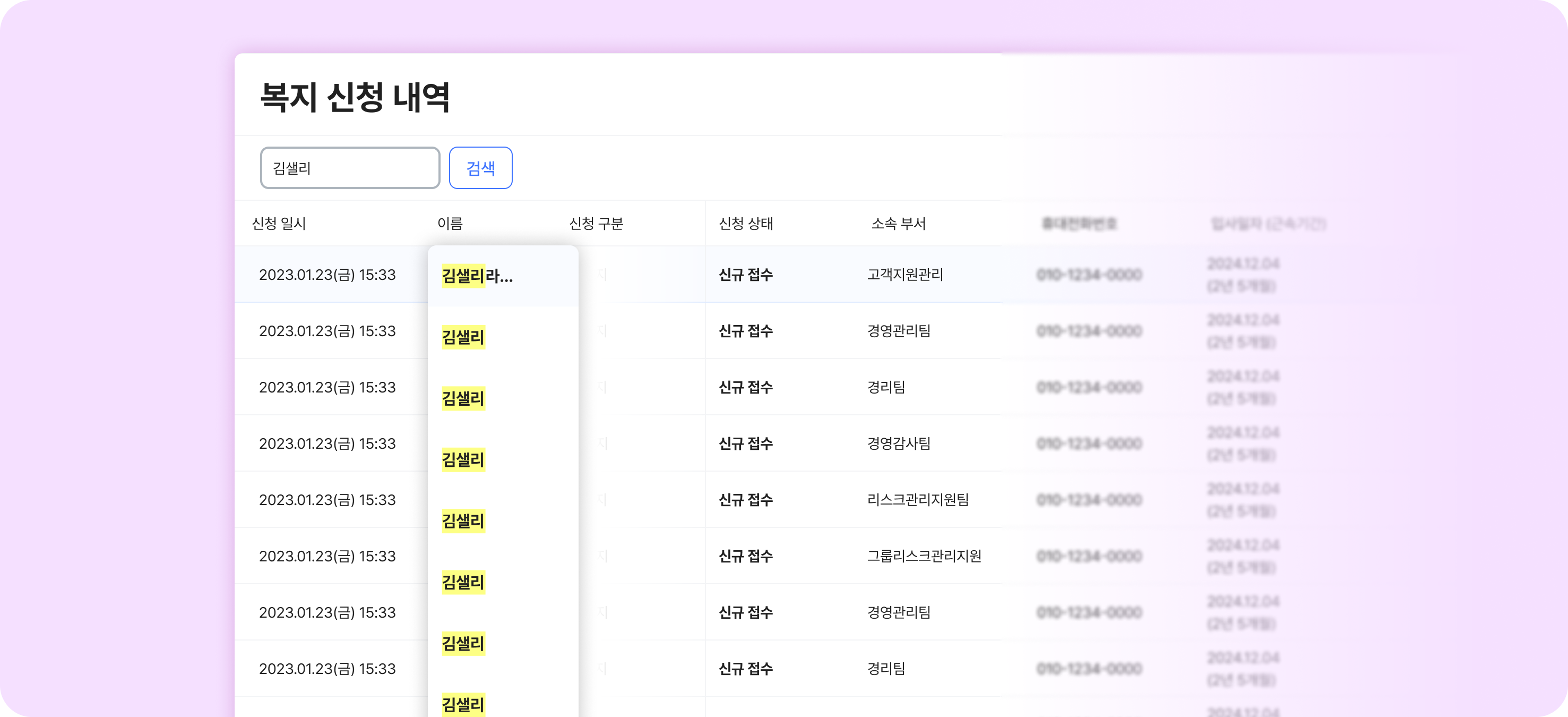Click 신규 접수 status in 경영감사팀 row
1568x717 pixels.
click(746, 443)
